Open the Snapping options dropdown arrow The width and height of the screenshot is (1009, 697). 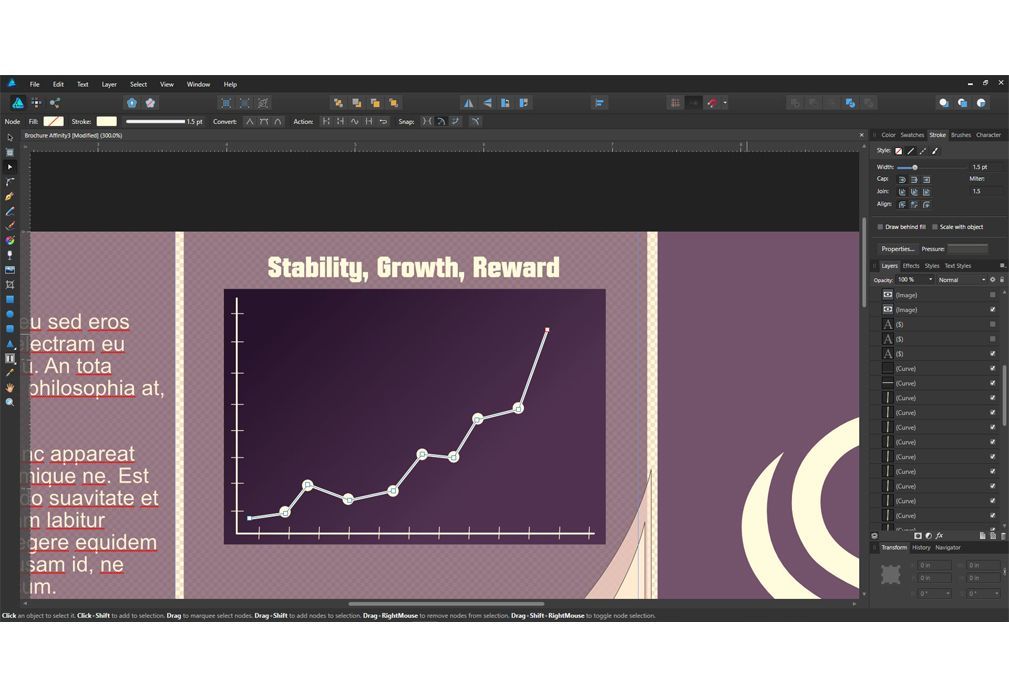[725, 103]
